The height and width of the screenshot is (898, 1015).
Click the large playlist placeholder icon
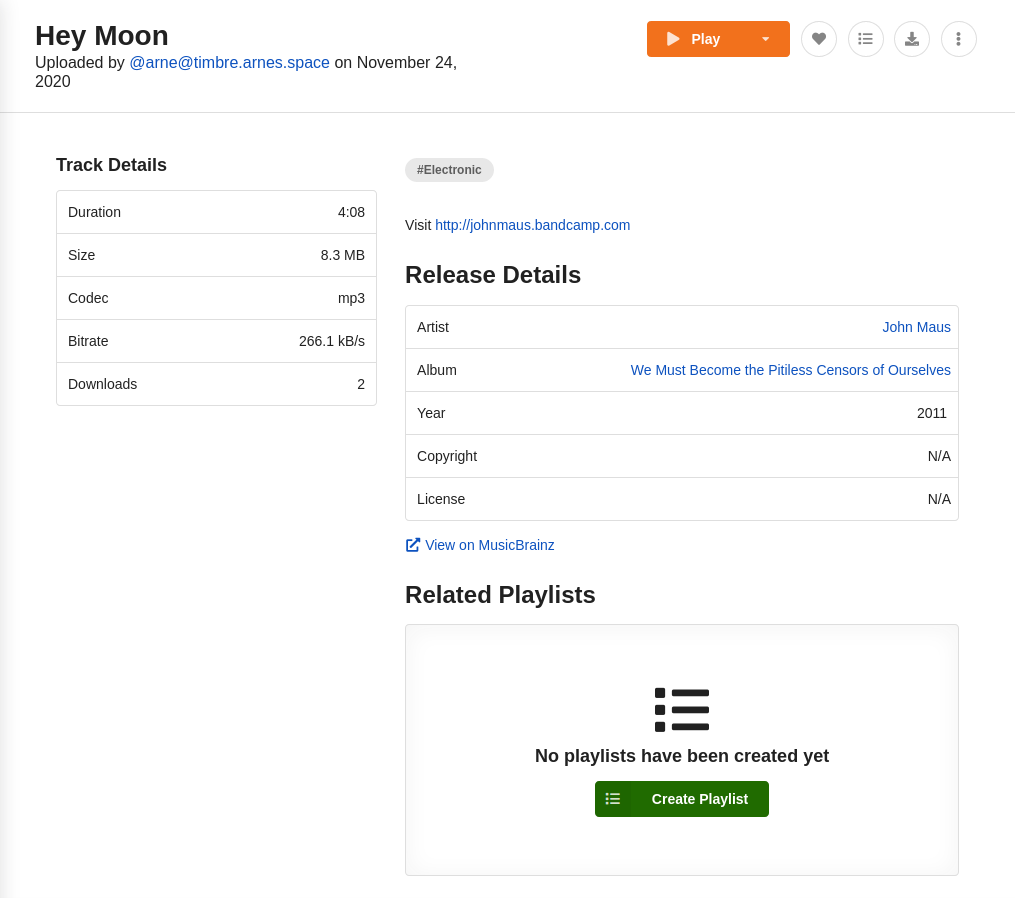[682, 710]
